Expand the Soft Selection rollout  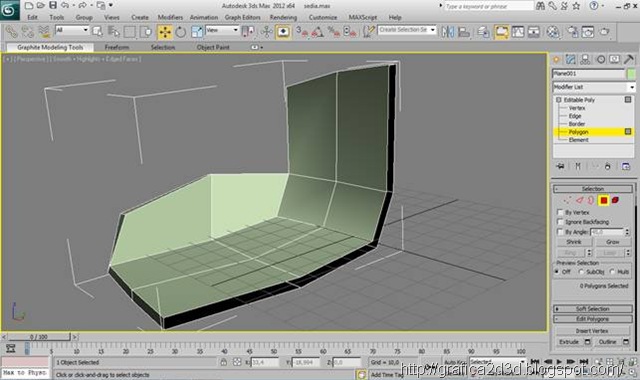pyautogui.click(x=593, y=309)
